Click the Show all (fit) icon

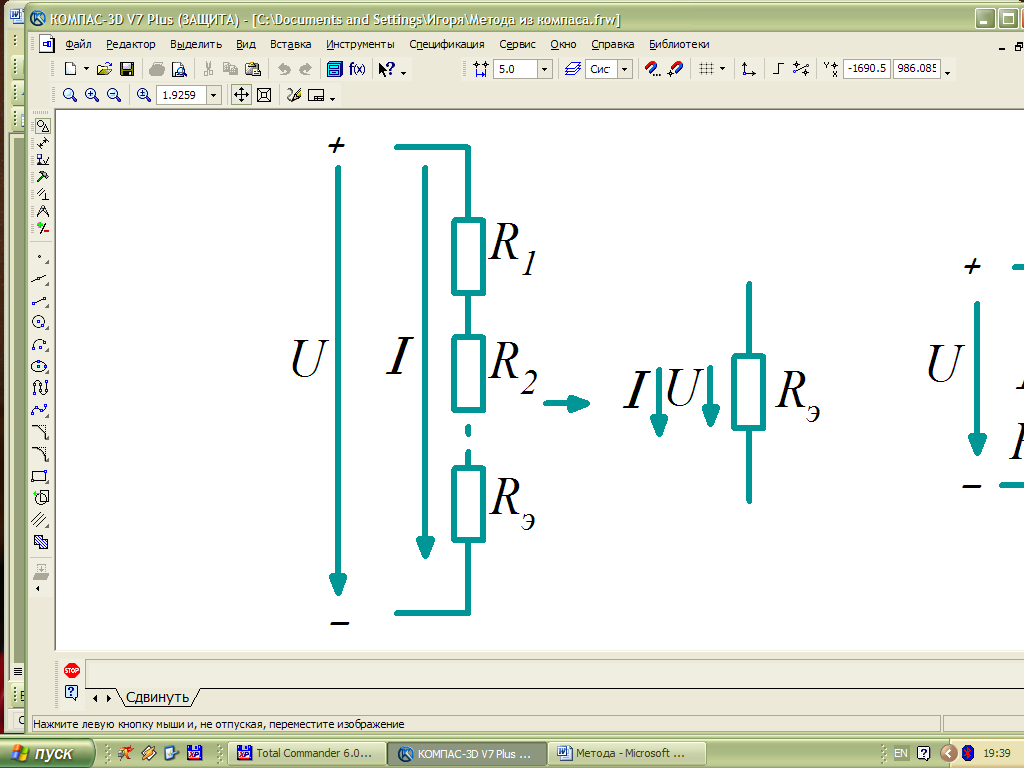pyautogui.click(x=264, y=95)
